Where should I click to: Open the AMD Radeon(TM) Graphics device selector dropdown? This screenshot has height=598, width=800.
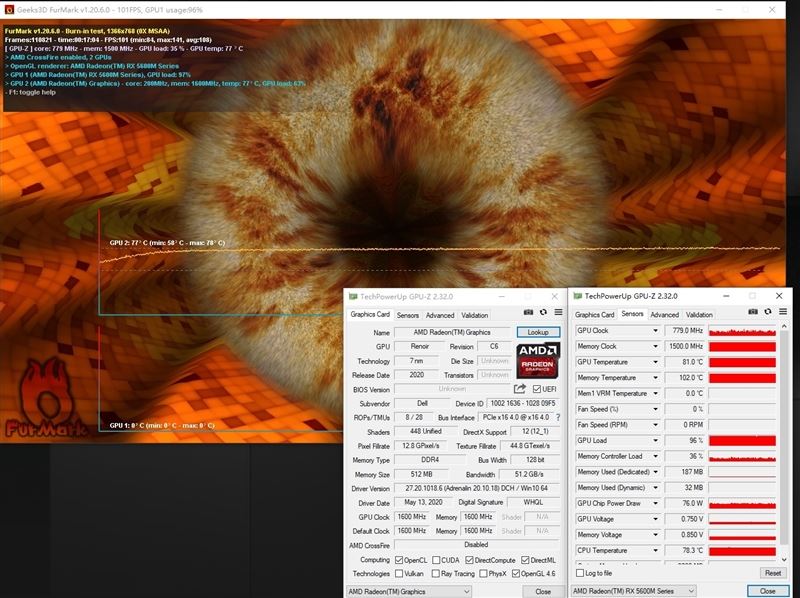click(409, 591)
